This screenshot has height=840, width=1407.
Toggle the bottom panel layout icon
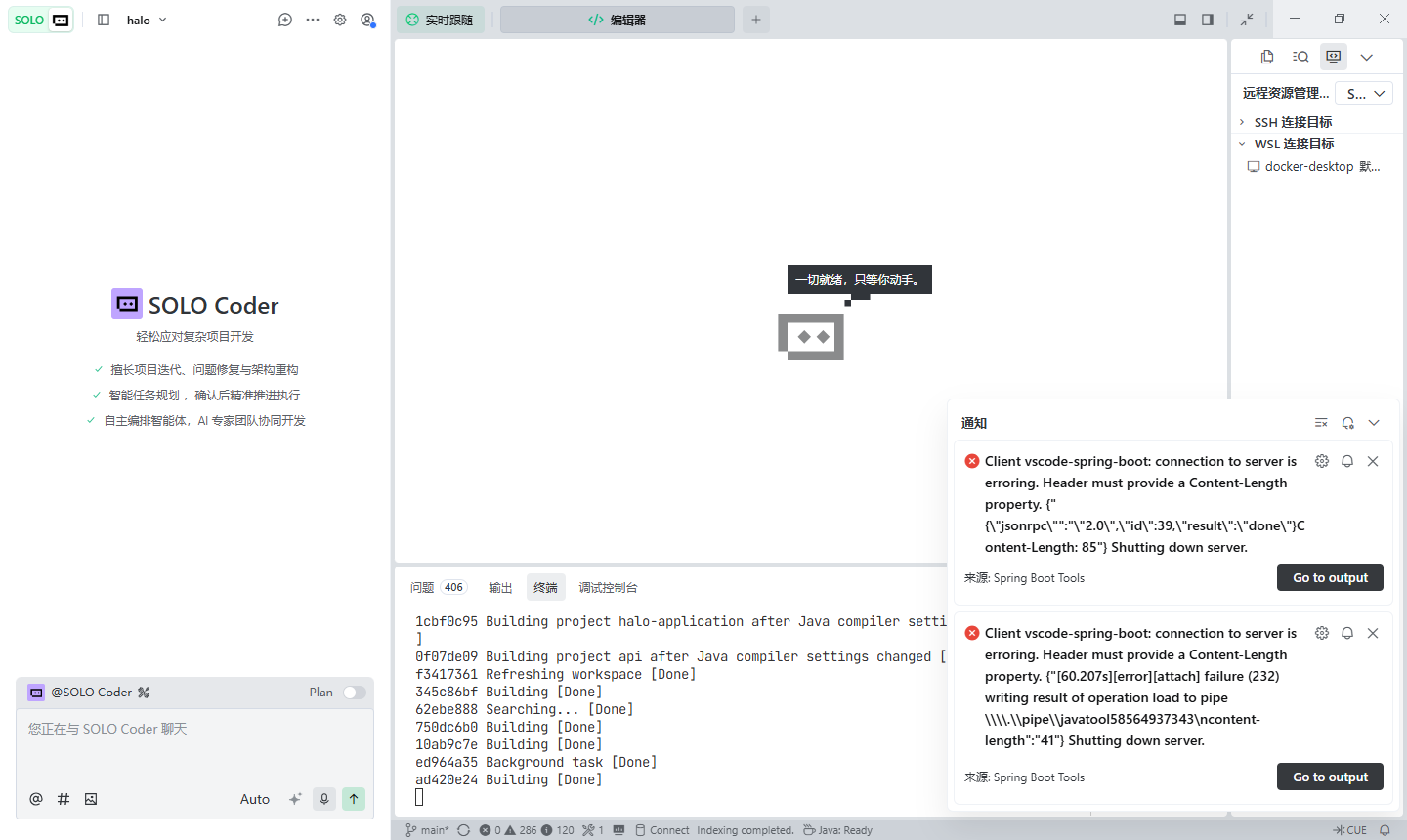point(1180,20)
